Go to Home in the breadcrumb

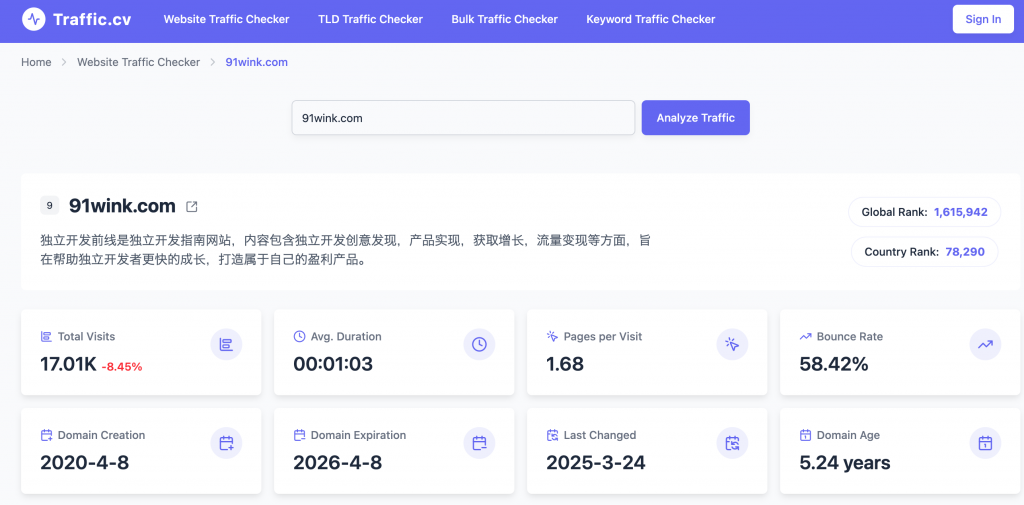coord(36,63)
